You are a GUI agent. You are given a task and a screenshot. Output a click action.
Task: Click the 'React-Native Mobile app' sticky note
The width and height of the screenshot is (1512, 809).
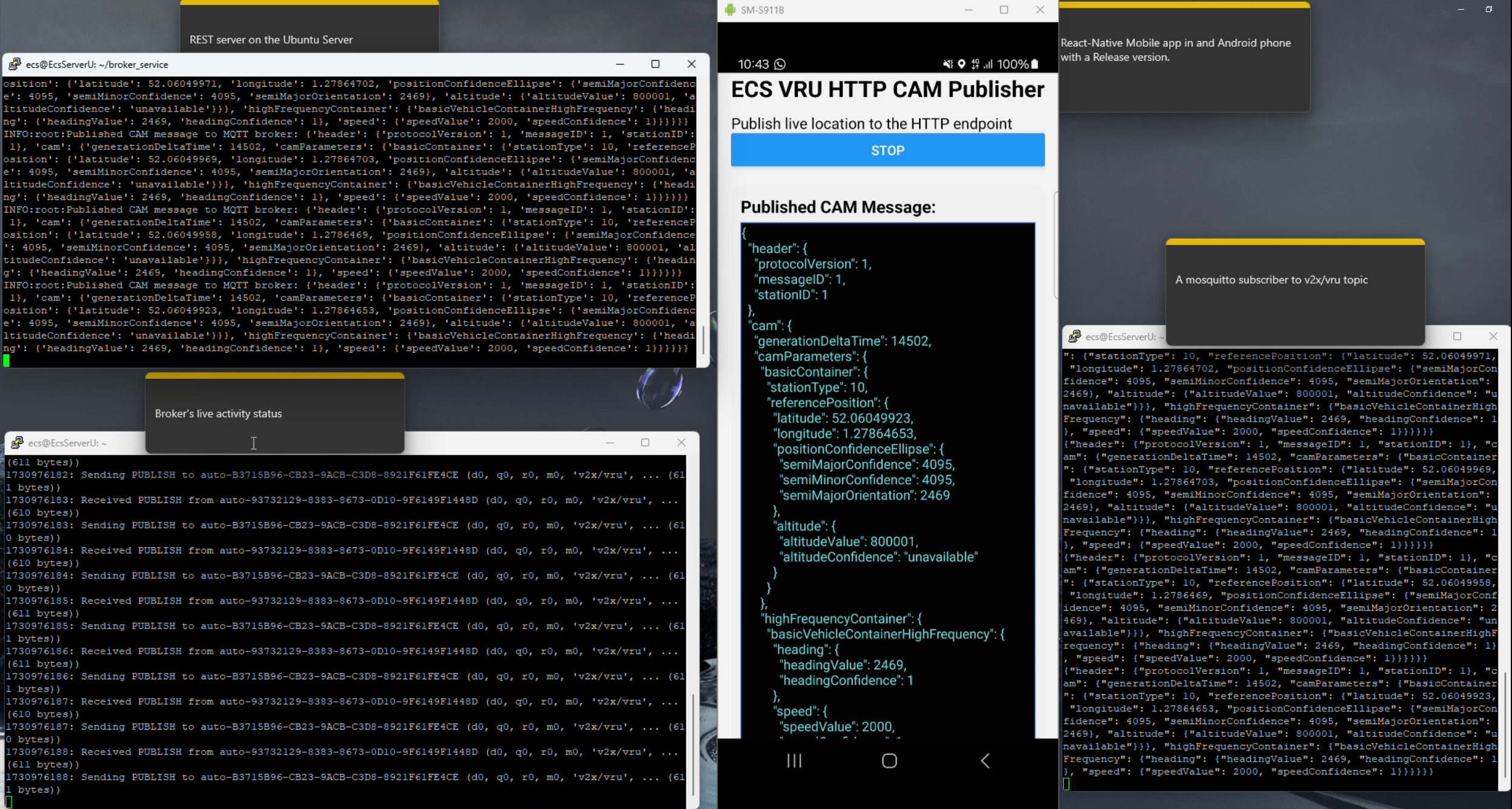[x=1184, y=56]
